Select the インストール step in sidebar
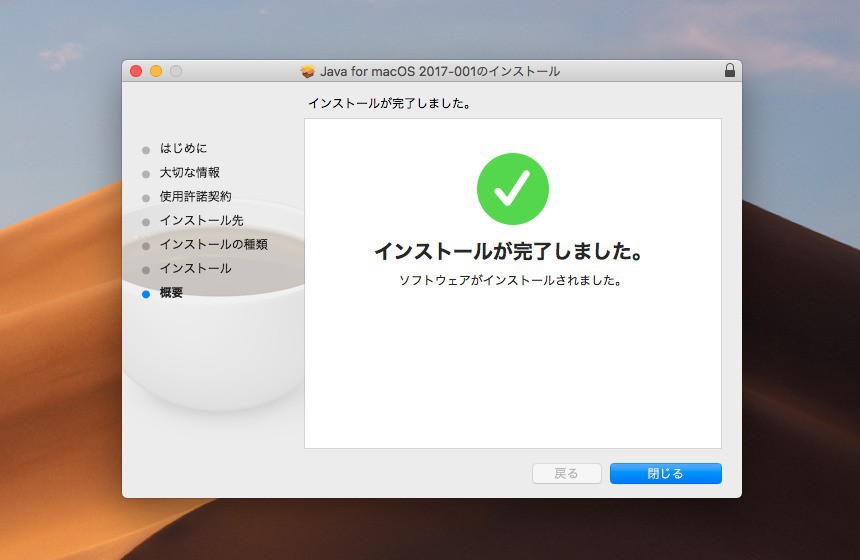The width and height of the screenshot is (860, 560). (195, 269)
